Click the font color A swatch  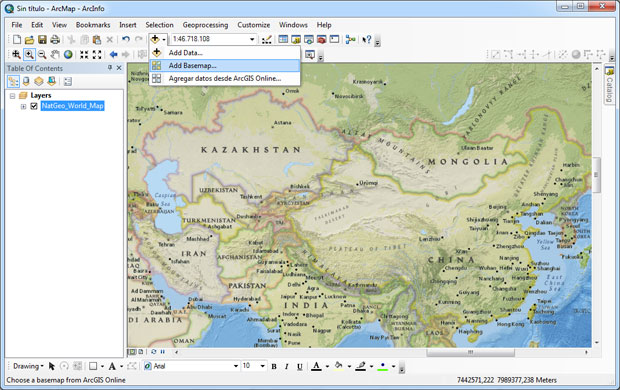(x=316, y=366)
